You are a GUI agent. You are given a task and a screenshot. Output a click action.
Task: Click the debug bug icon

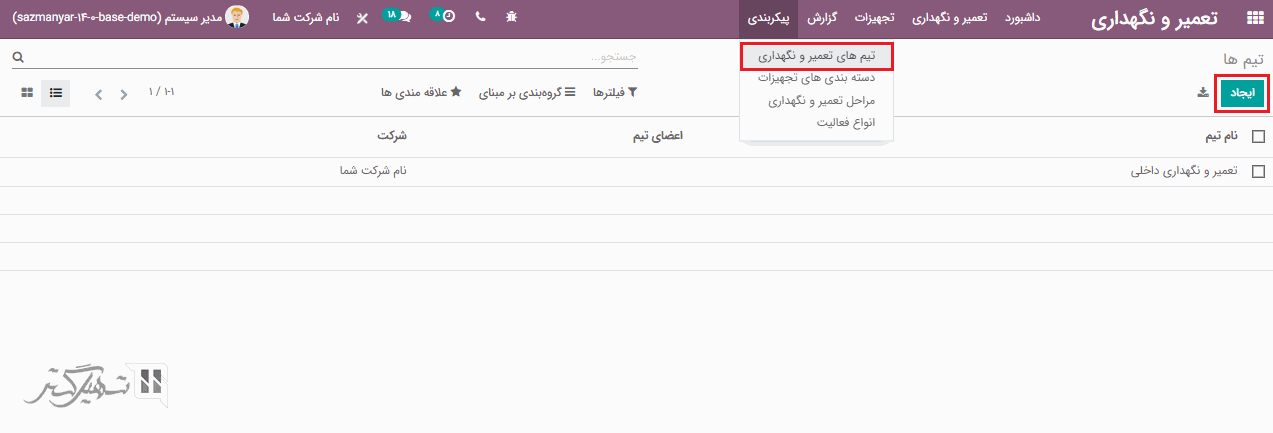(512, 18)
